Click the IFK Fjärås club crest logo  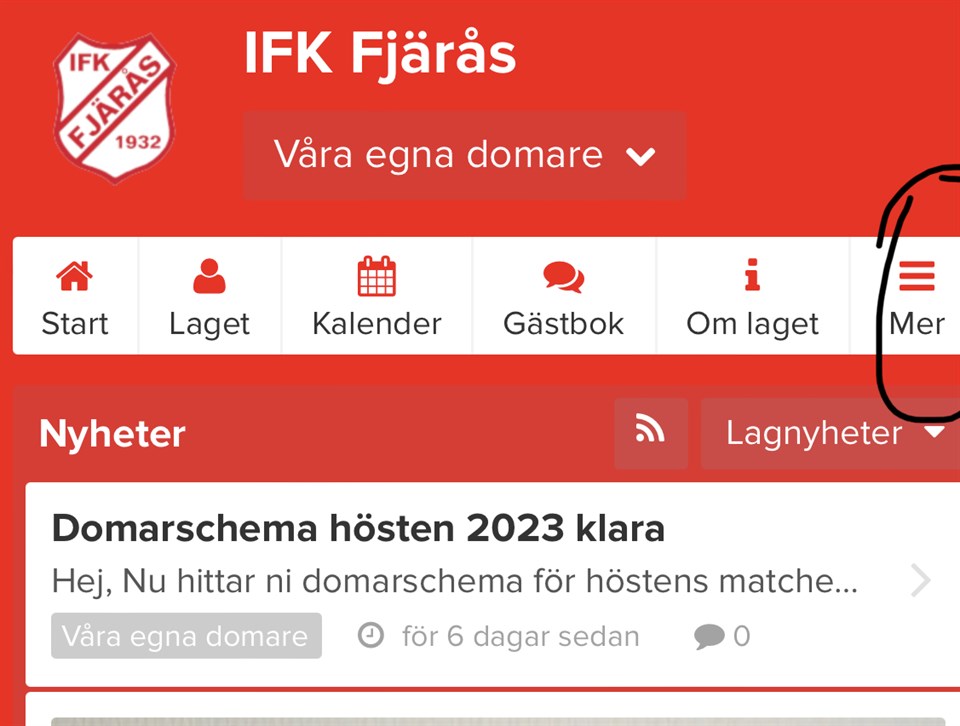coord(114,108)
